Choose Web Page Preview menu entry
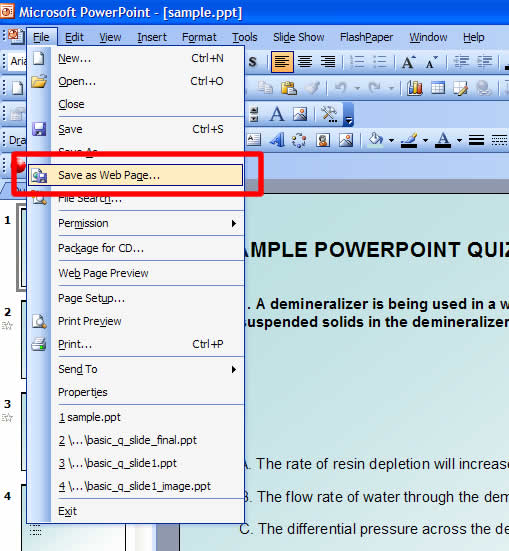Viewport: 509px width, 551px height. [x=136, y=273]
